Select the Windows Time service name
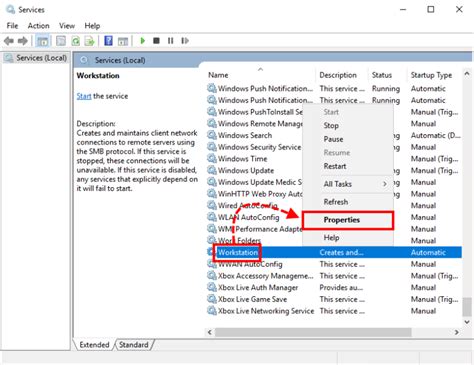474x365 pixels. (243, 159)
